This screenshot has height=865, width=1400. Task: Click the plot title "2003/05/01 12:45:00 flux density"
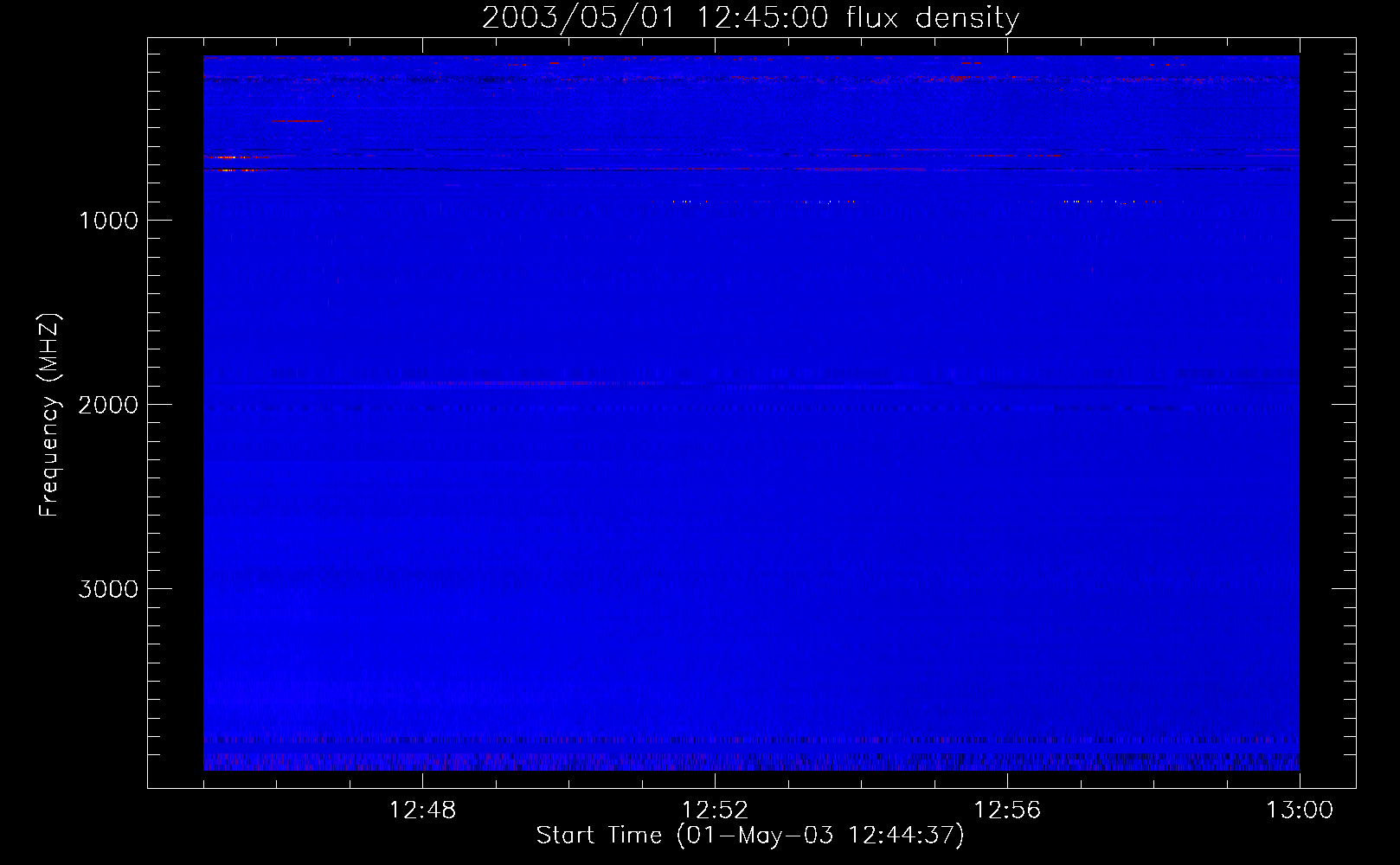pos(750,17)
